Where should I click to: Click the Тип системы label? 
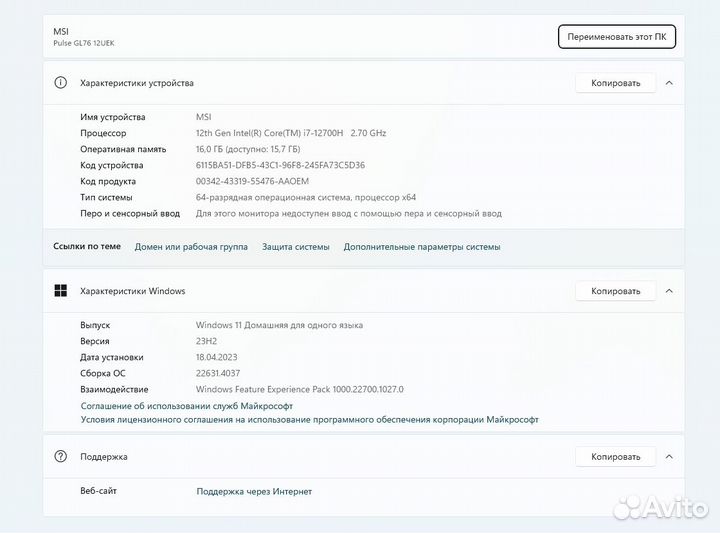point(106,197)
